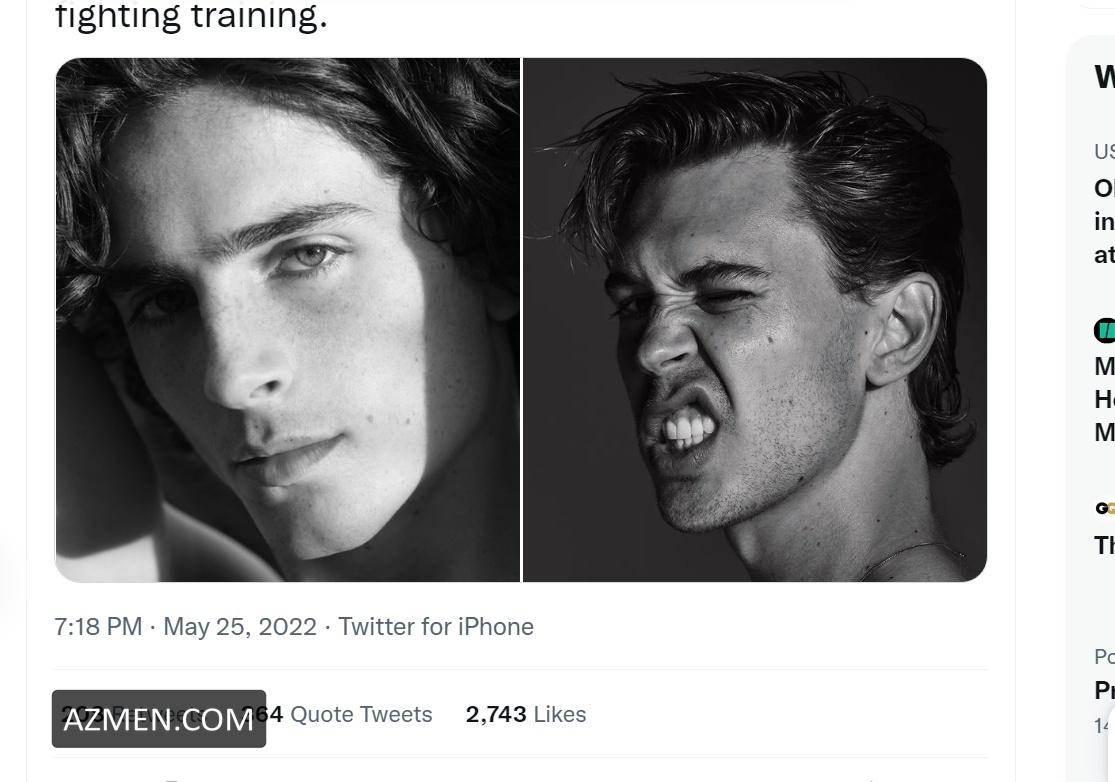
Task: Open the Twitter for iPhone source link
Action: tap(435, 627)
